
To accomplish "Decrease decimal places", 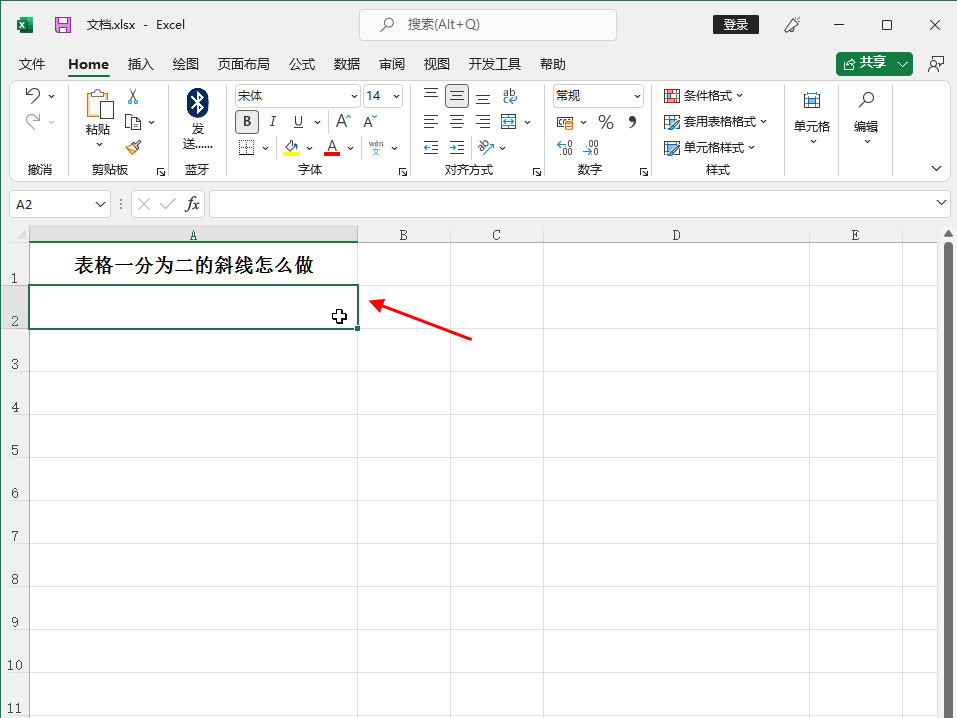I will point(591,147).
